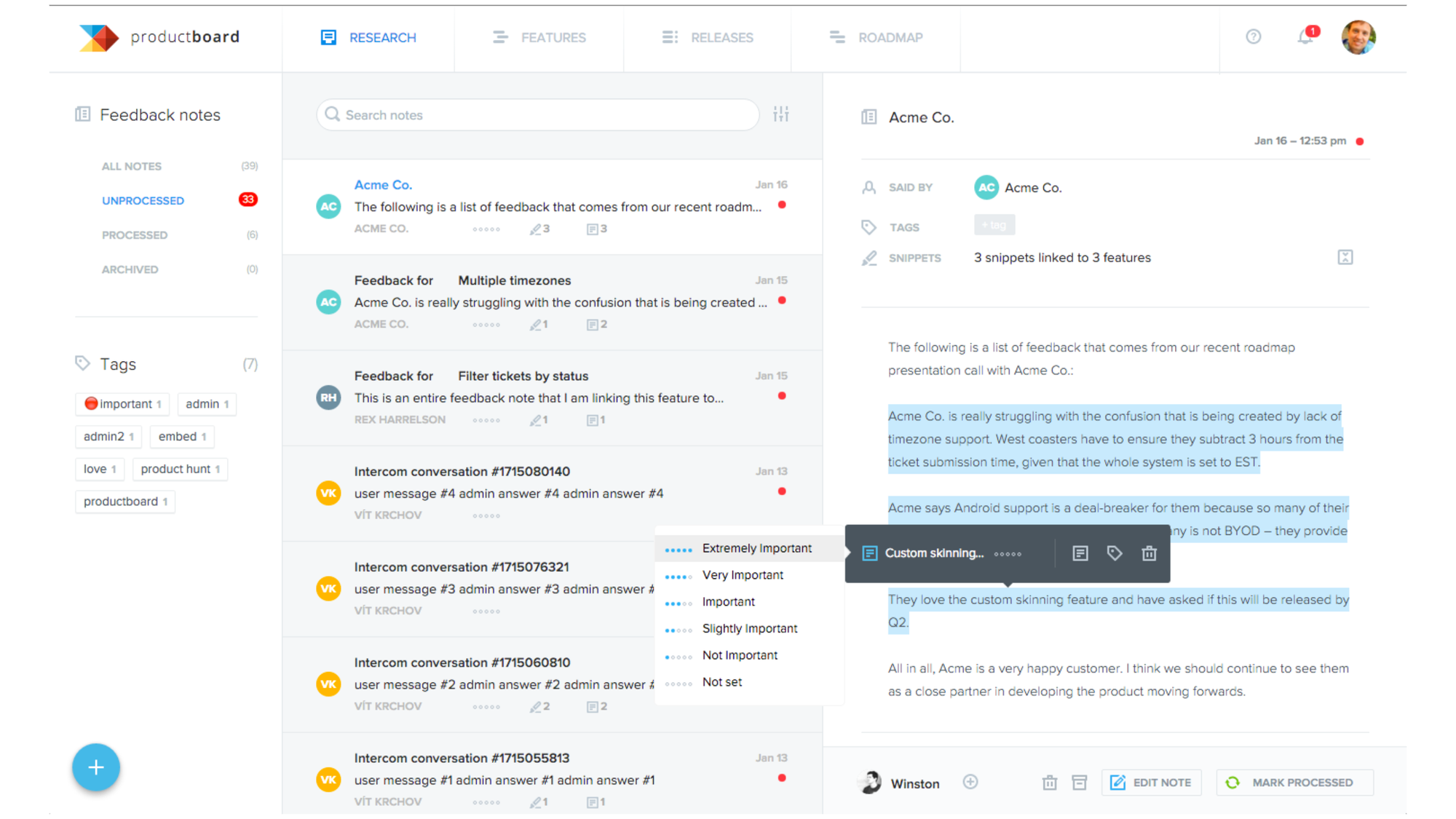Click the tag icon in snippet popup
This screenshot has height=819, width=1456.
[x=1114, y=553]
